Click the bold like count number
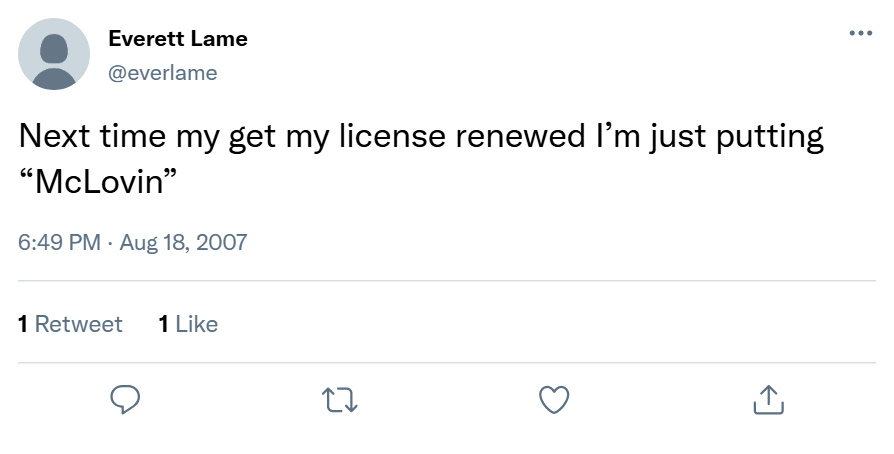Image resolution: width=894 pixels, height=454 pixels. click(x=163, y=324)
